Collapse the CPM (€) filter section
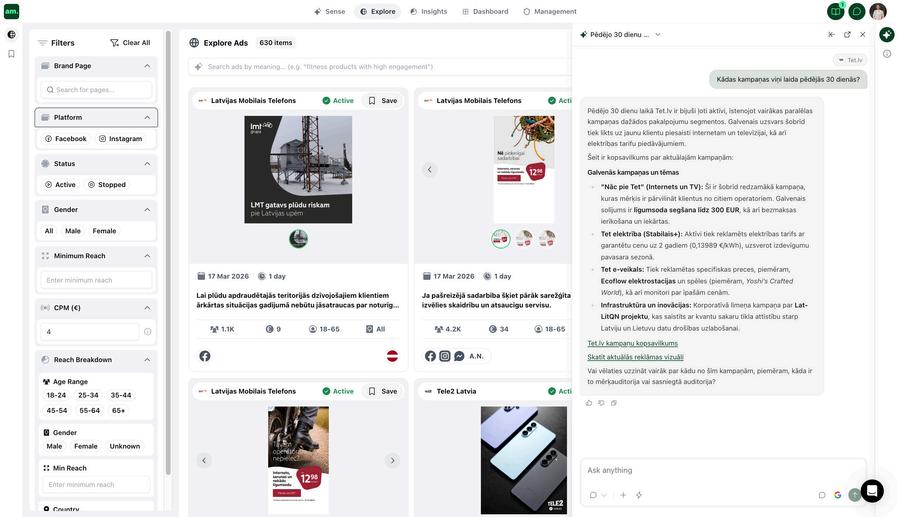The height and width of the screenshot is (517, 897). coord(148,308)
